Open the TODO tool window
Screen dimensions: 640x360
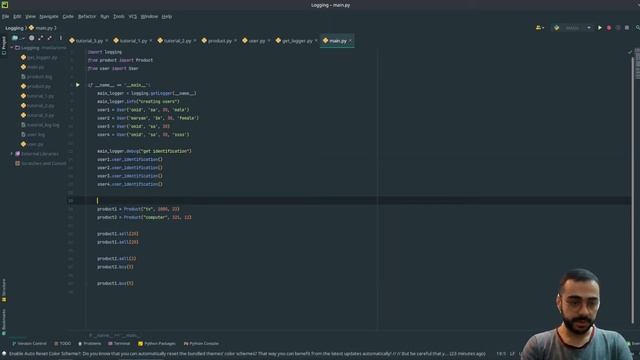62,344
